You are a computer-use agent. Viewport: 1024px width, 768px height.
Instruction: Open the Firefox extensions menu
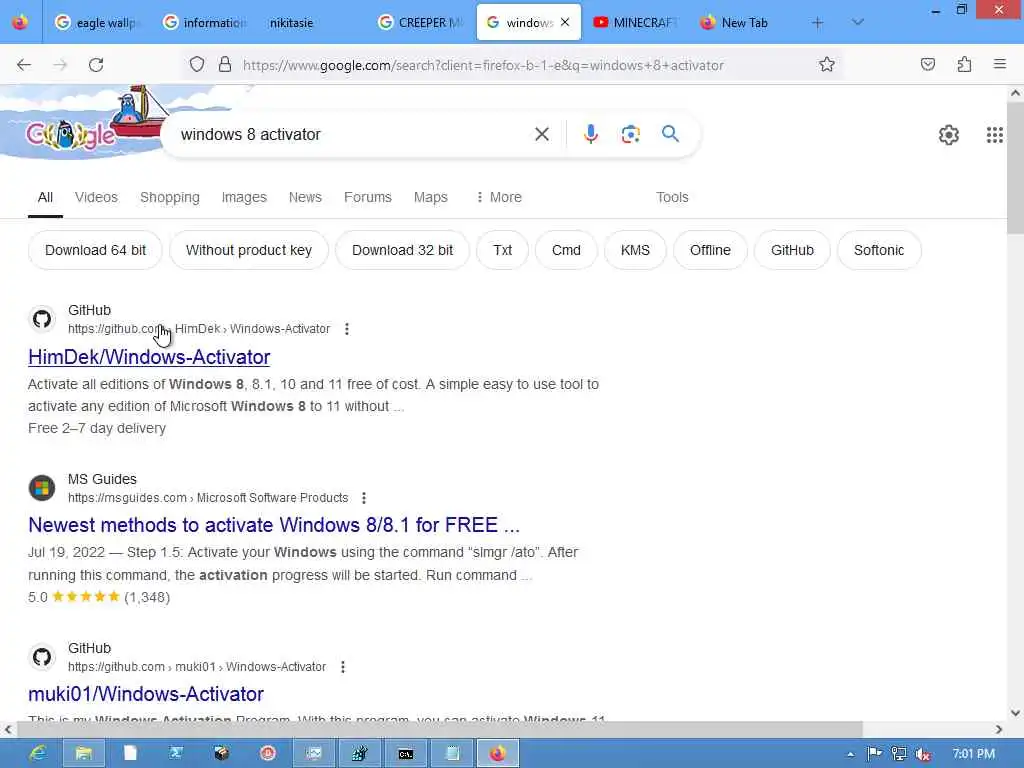click(964, 64)
